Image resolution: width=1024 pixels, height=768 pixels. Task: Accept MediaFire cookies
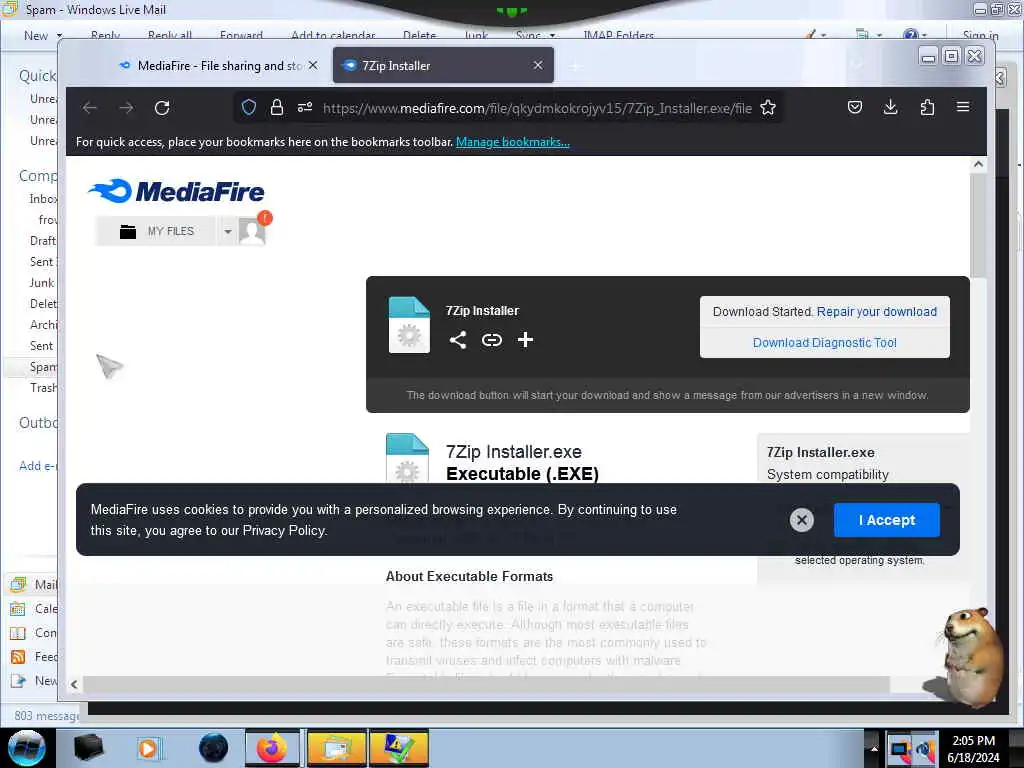tap(886, 520)
